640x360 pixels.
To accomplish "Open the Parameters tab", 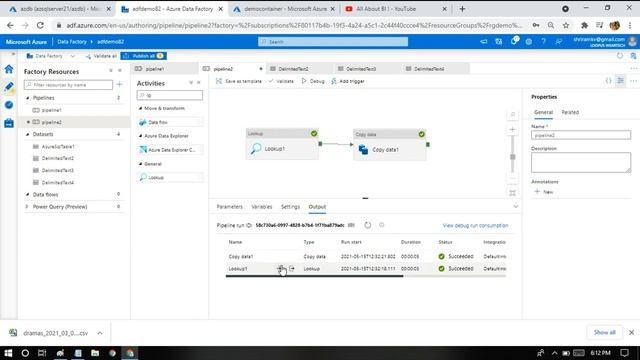I will coord(229,207).
